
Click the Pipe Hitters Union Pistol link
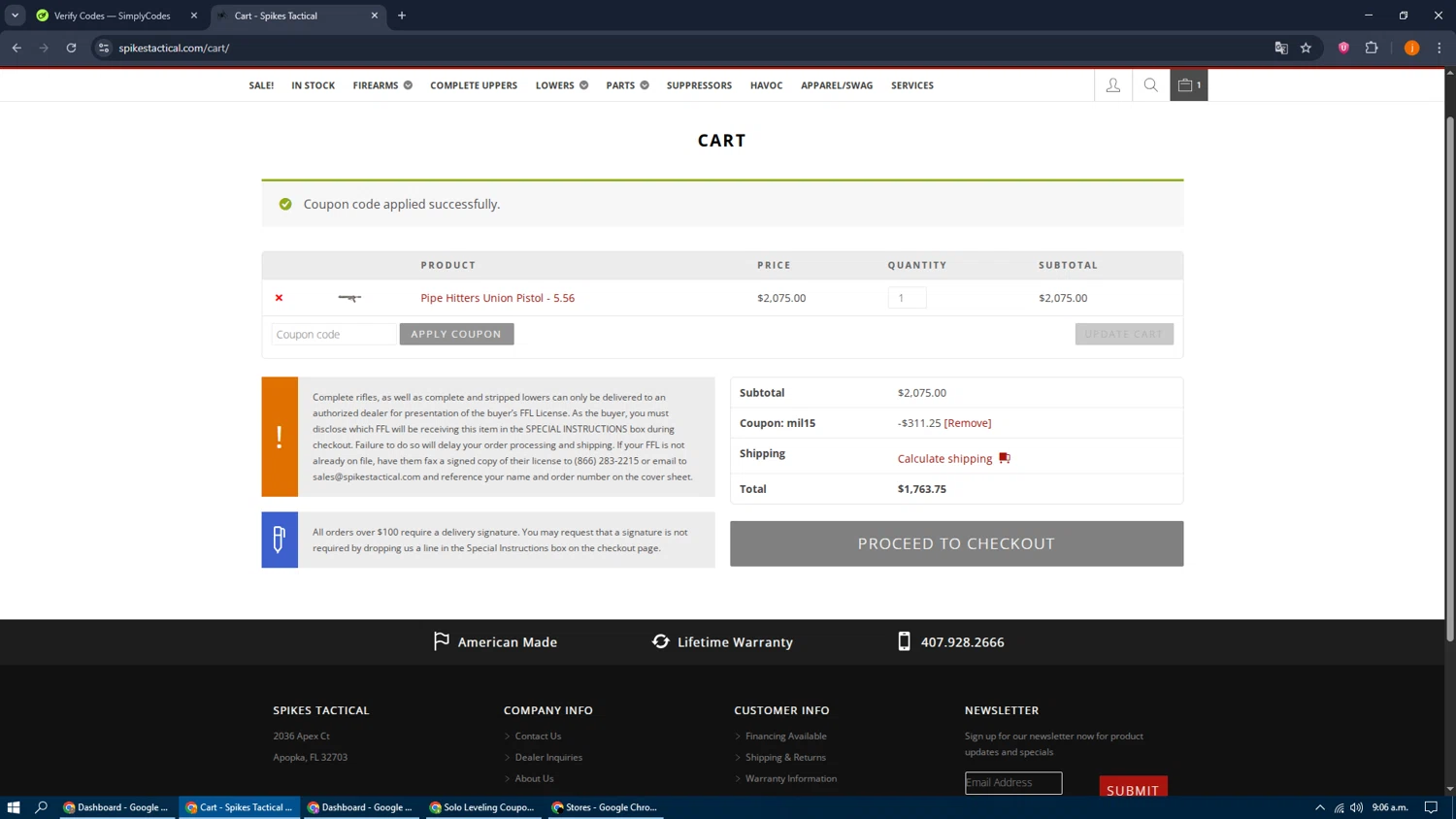coord(497,298)
